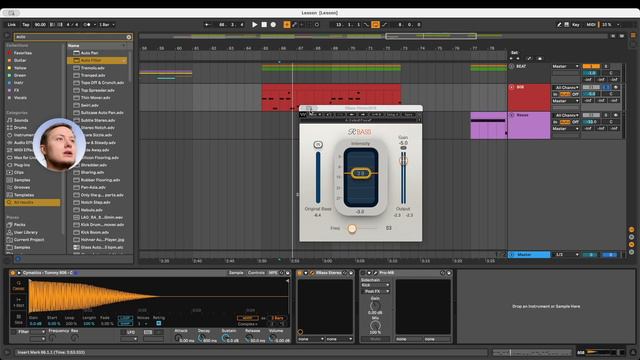
Task: Toggle Follow playback arrow button
Action: click(207, 24)
